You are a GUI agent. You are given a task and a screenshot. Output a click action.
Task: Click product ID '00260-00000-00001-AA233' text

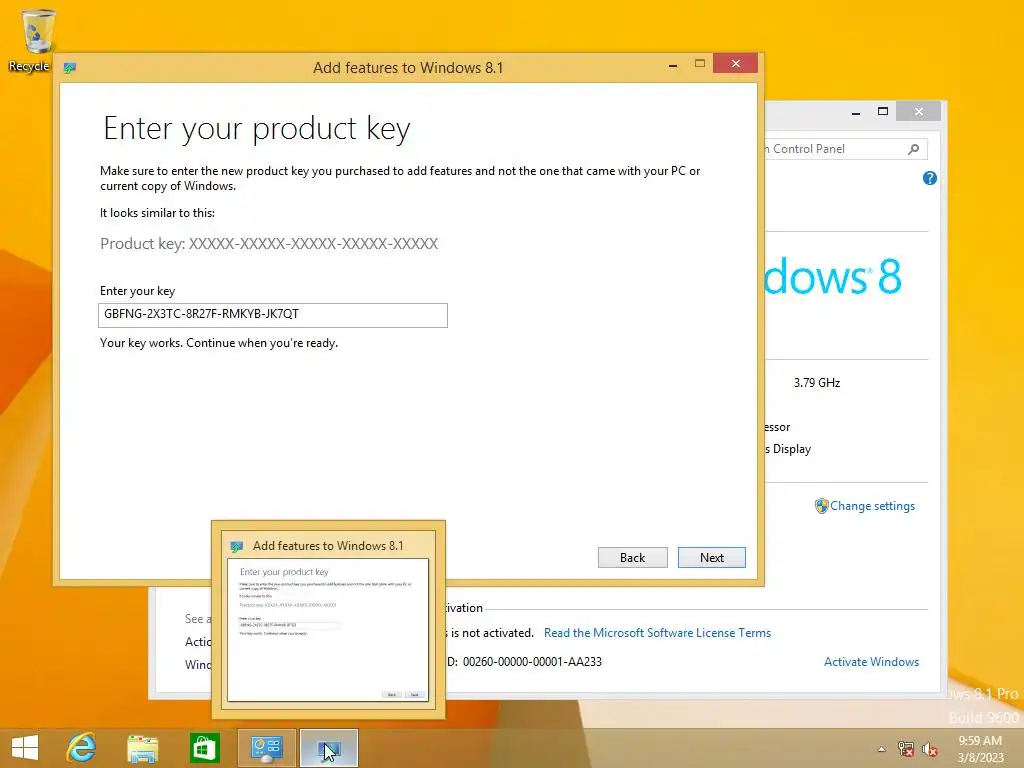(x=532, y=662)
